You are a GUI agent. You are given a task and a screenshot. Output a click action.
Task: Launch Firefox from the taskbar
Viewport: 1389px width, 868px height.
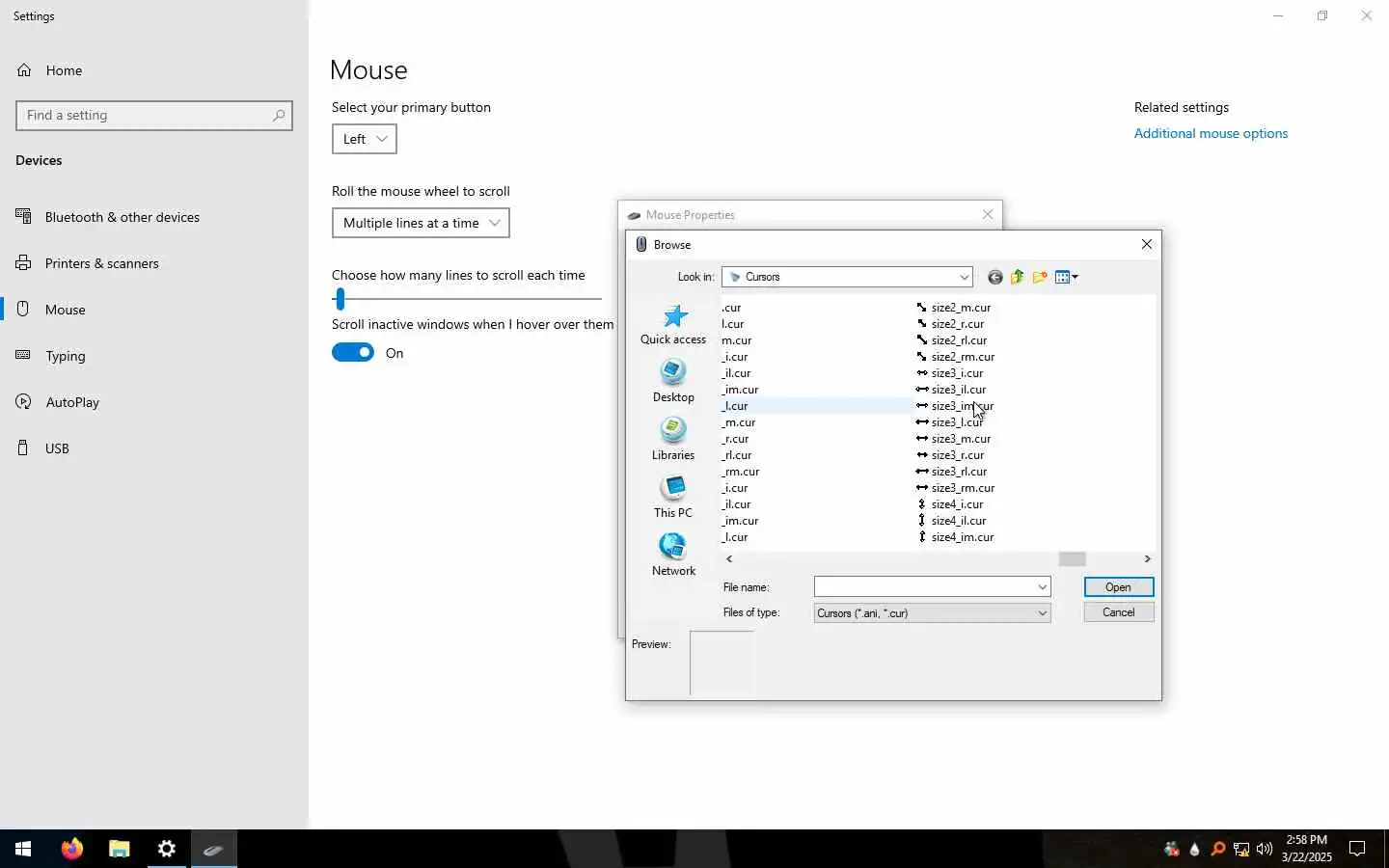click(72, 849)
